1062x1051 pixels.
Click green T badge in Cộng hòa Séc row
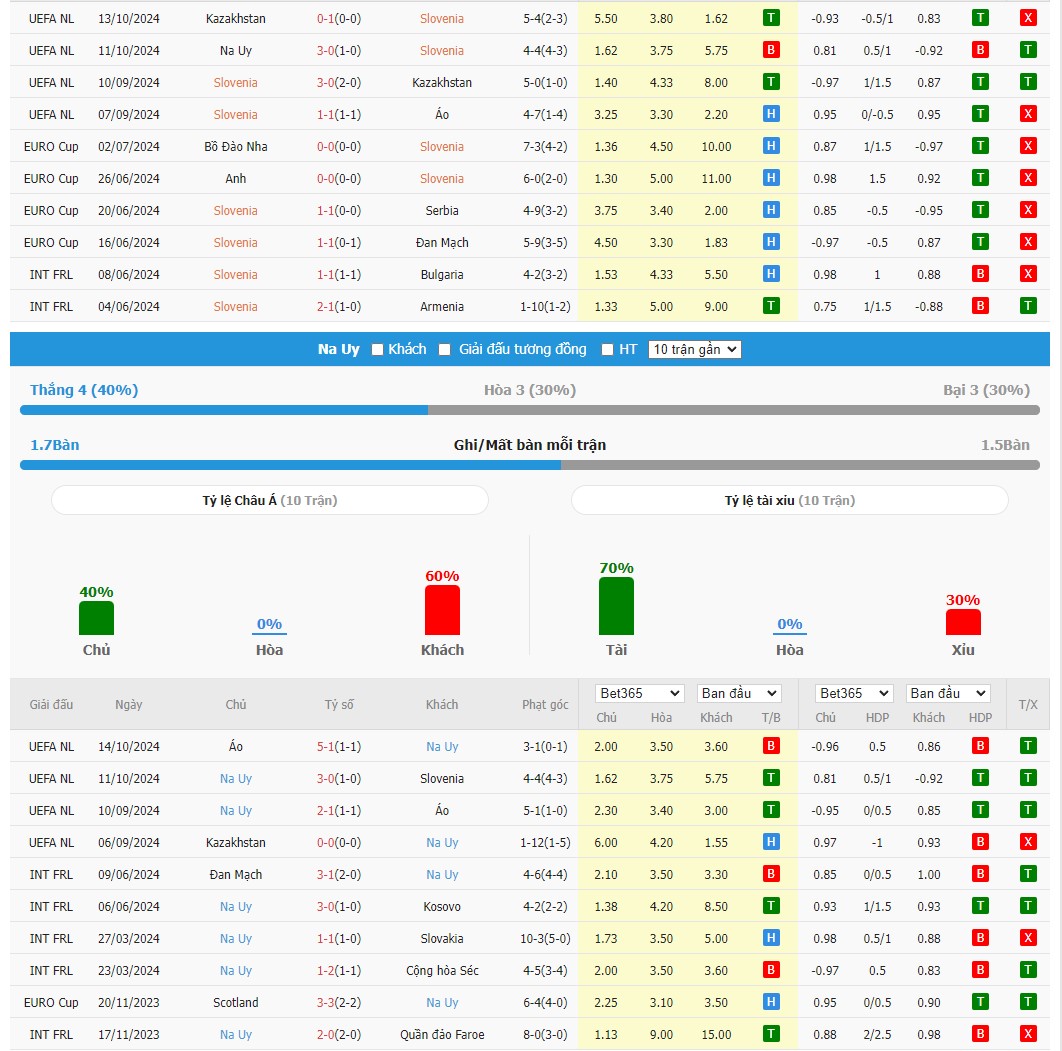pyautogui.click(x=1027, y=970)
